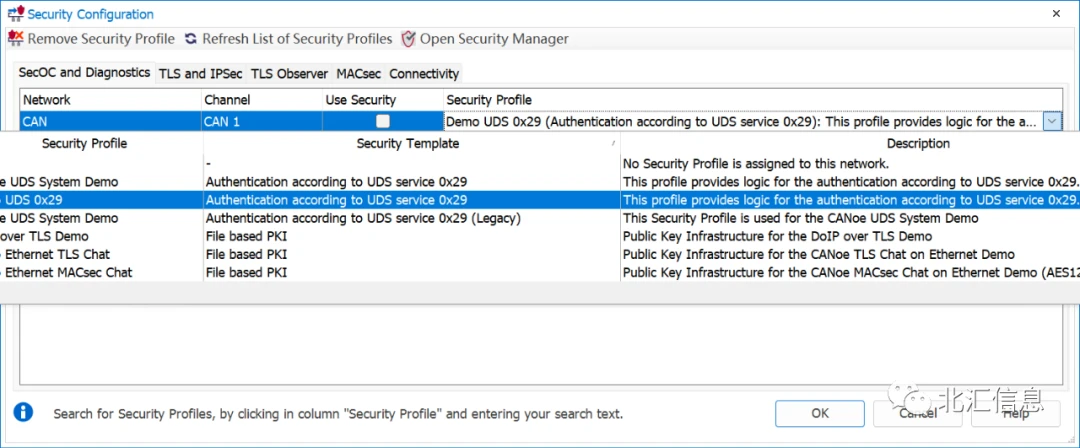
Task: Click the Open Security Manager shield icon
Action: point(408,39)
